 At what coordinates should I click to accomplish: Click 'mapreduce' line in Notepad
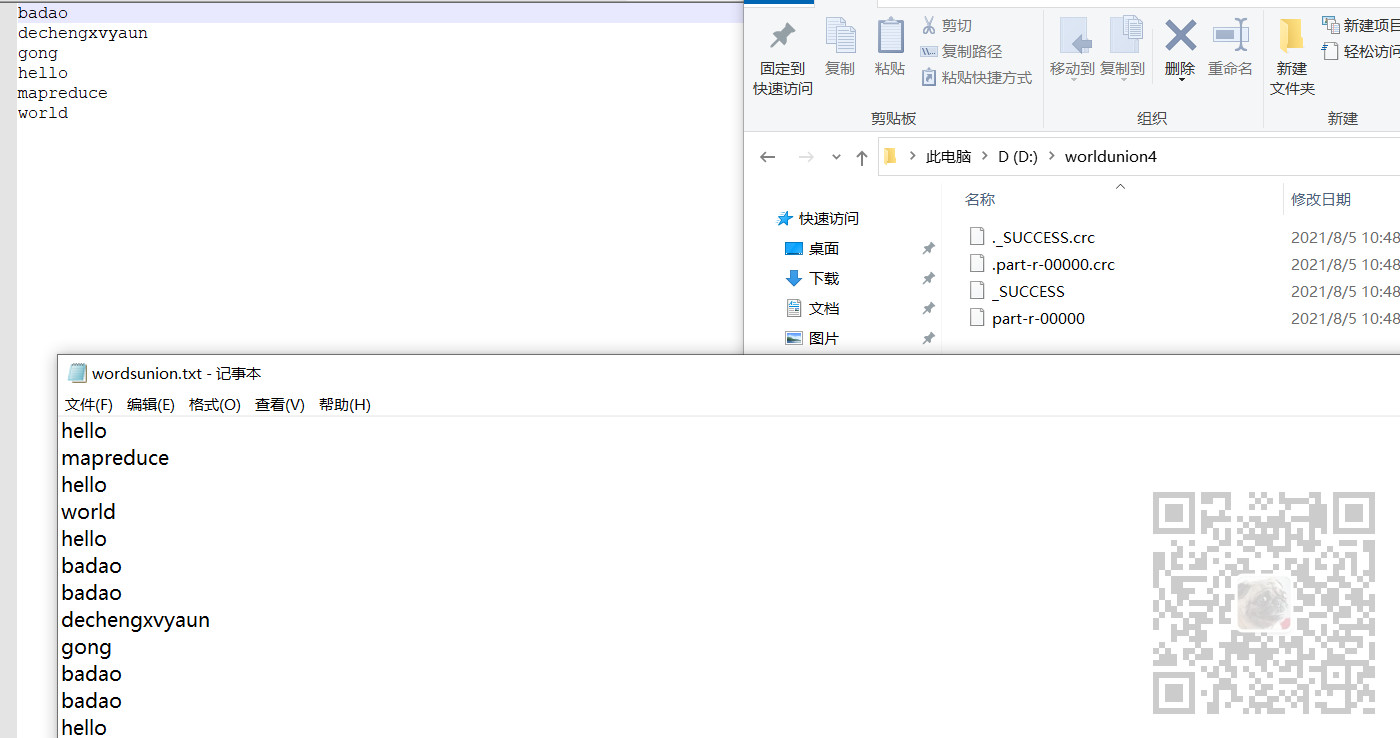point(115,458)
